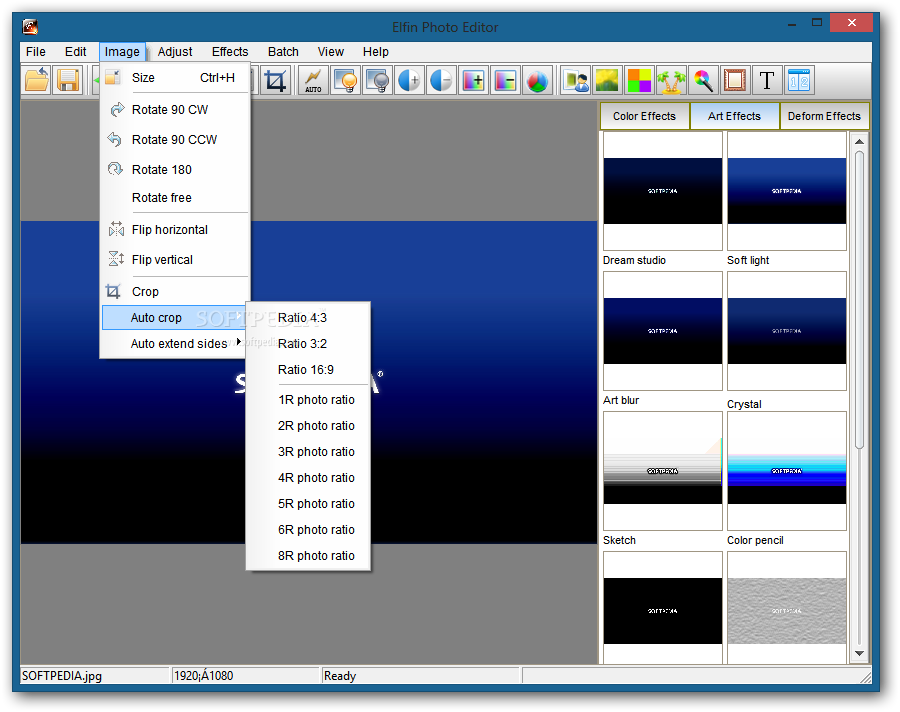Screen dimensions: 900x712
Task: Click the portrait person photo icon
Action: tap(576, 80)
